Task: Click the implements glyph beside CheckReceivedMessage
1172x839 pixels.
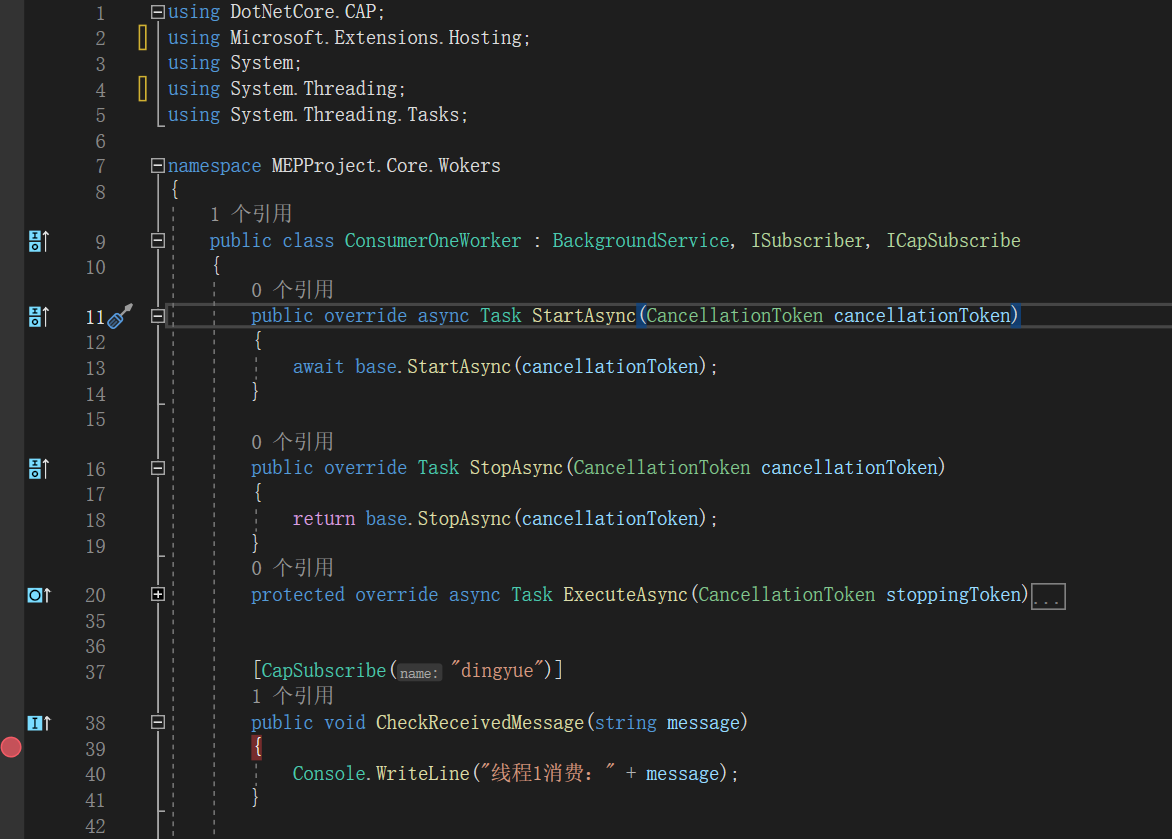Action: (33, 722)
